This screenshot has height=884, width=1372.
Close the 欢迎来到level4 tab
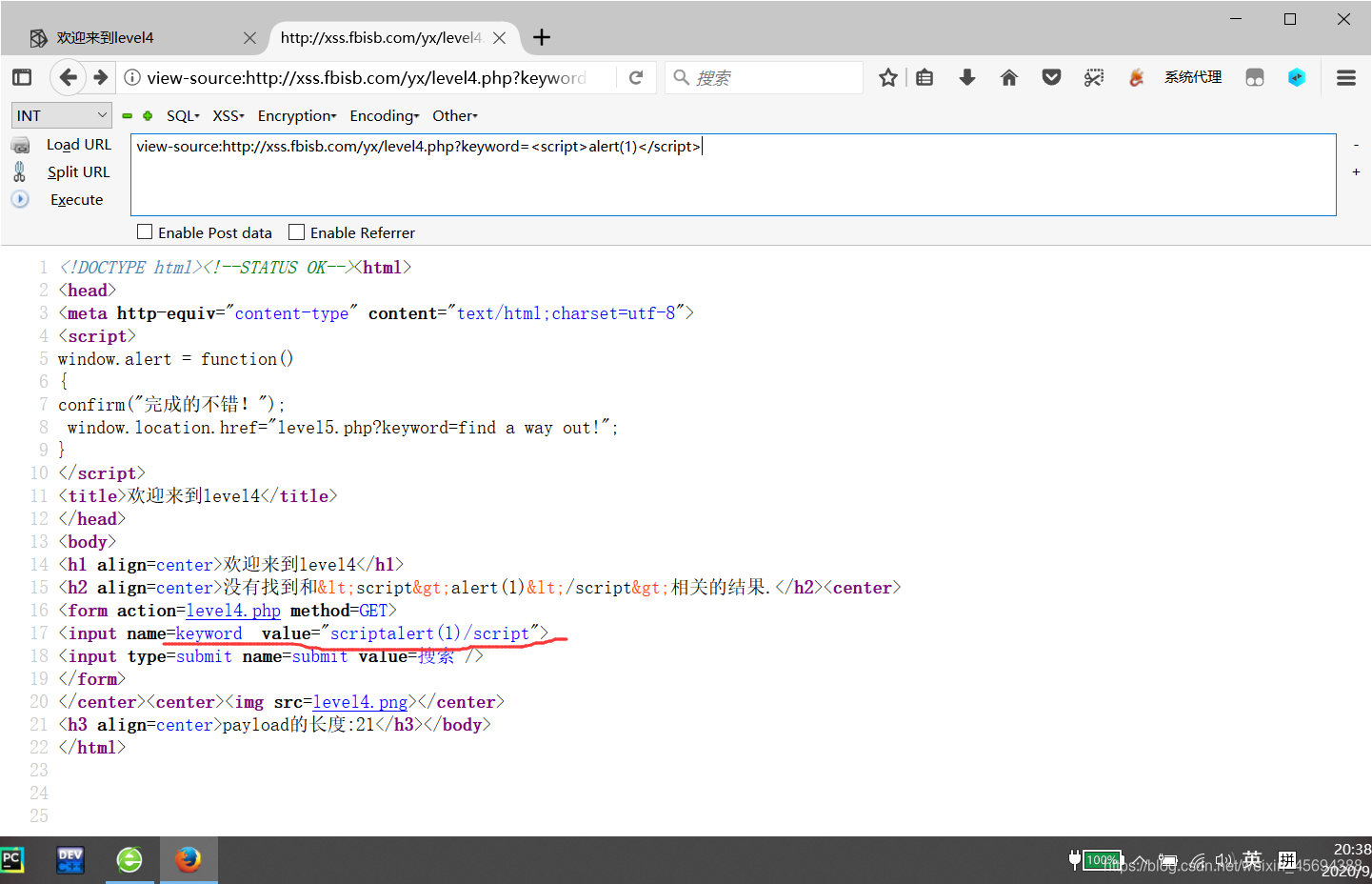(249, 38)
